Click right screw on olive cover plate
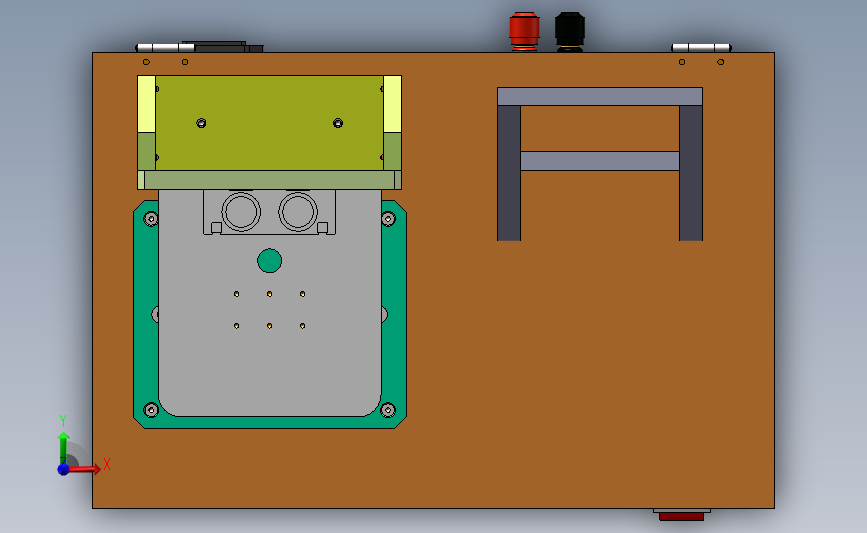 [x=338, y=123]
